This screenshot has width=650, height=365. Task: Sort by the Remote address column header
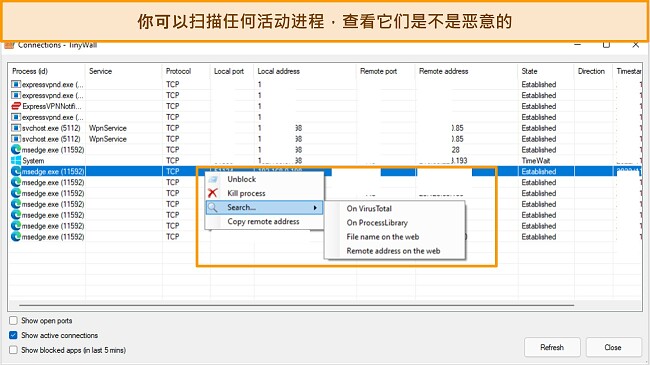tap(466, 71)
